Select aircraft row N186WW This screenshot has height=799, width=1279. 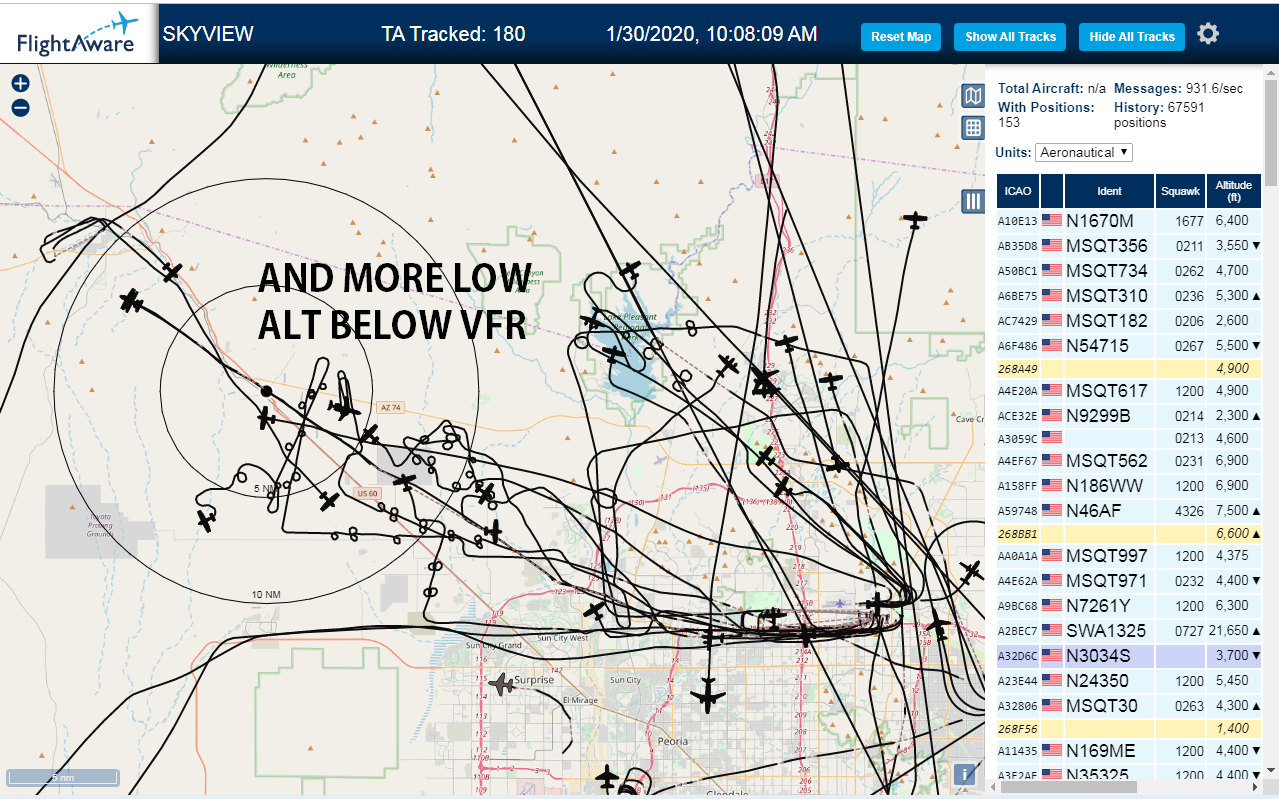[1129, 486]
